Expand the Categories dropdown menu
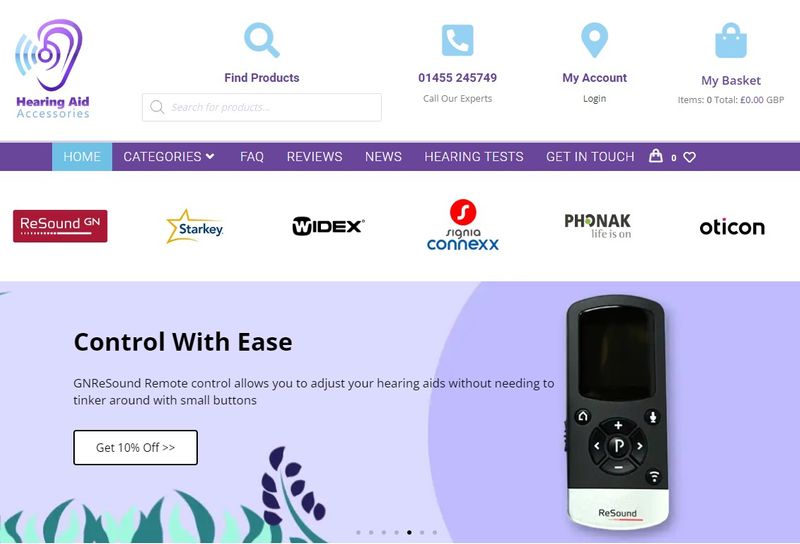 (168, 157)
